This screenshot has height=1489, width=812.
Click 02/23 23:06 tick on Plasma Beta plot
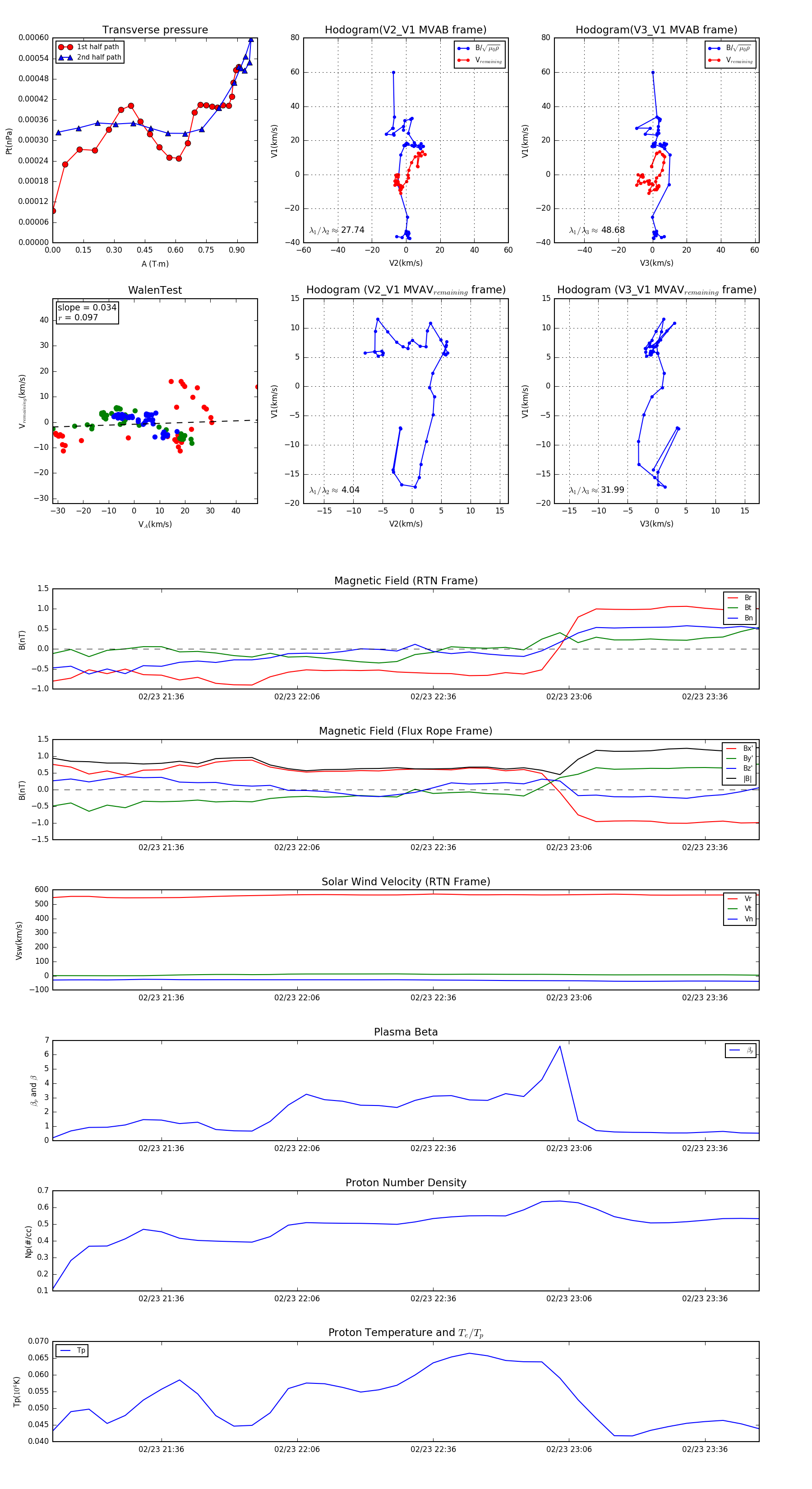coord(569,1148)
